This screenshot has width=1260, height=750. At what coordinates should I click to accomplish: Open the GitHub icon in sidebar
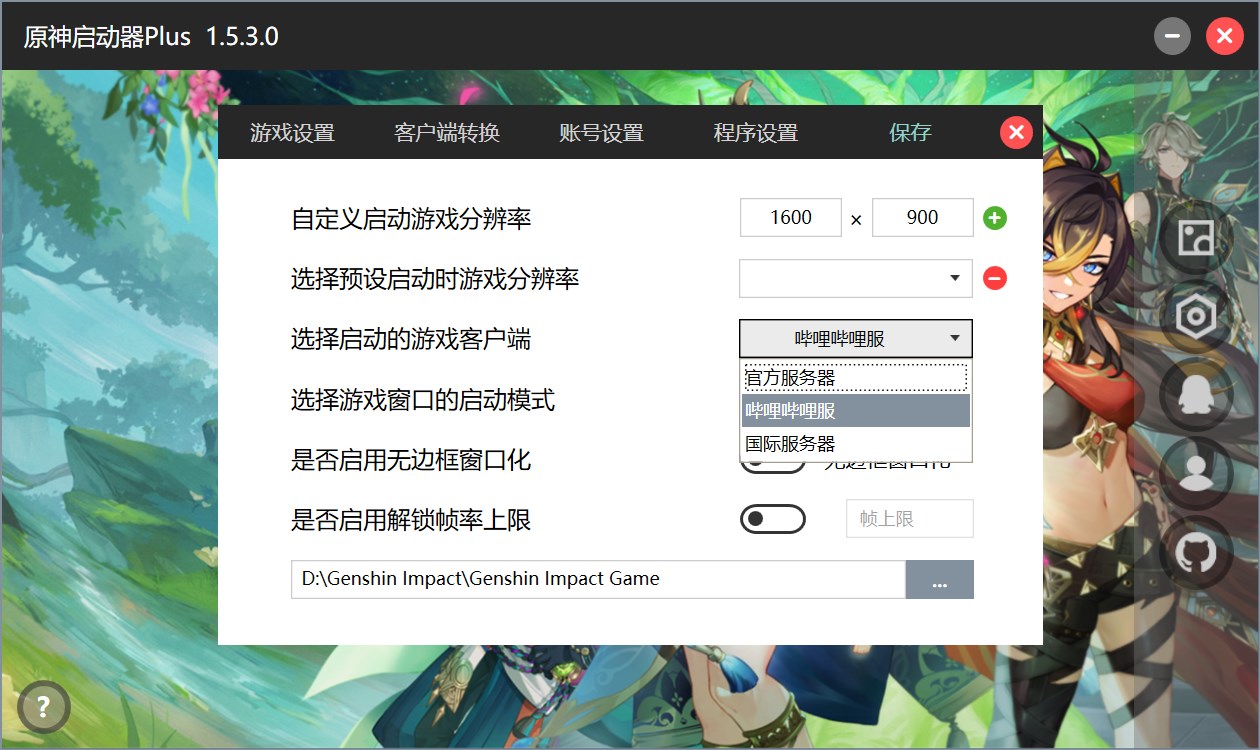(1195, 553)
